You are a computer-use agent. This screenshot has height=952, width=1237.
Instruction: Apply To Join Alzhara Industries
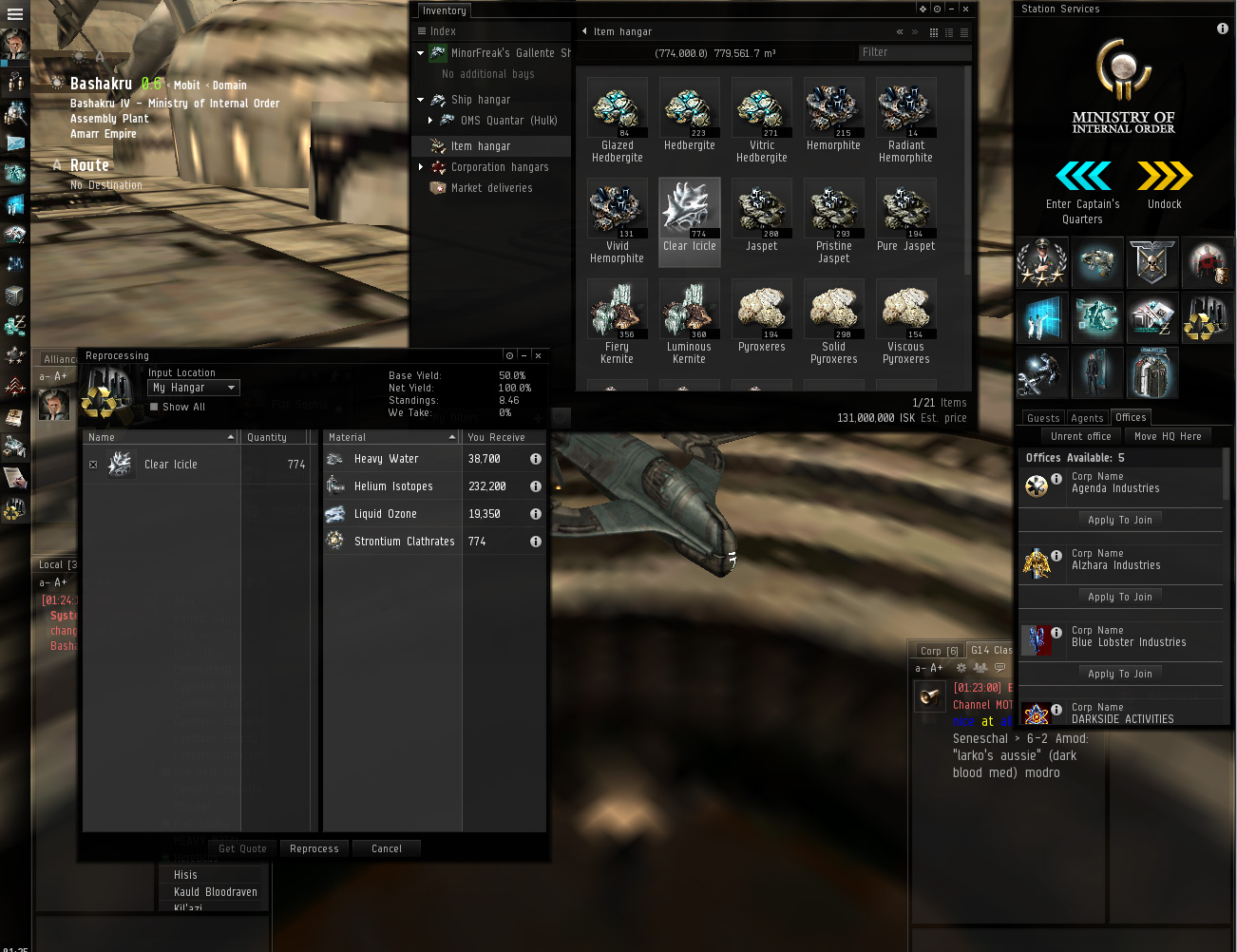coord(1120,597)
